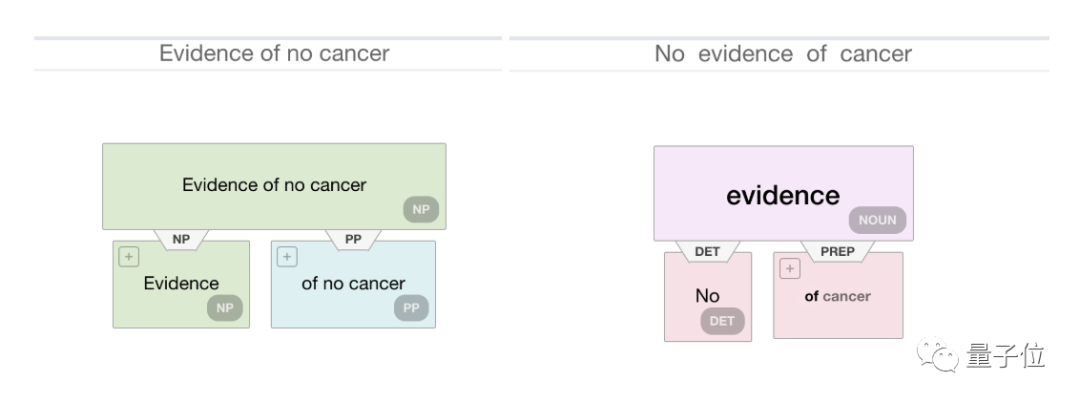Select the 'No' determiner node
Viewport: 1080px width, 403px height.
tap(708, 297)
